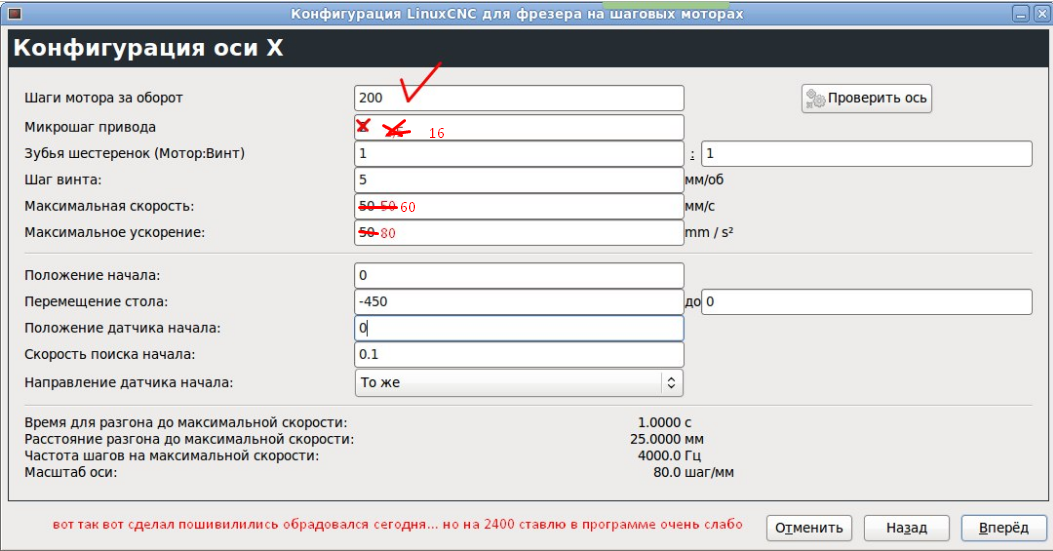Screen dimensions: 1053x551
Task: Go back with the Назад button
Action: point(907,528)
